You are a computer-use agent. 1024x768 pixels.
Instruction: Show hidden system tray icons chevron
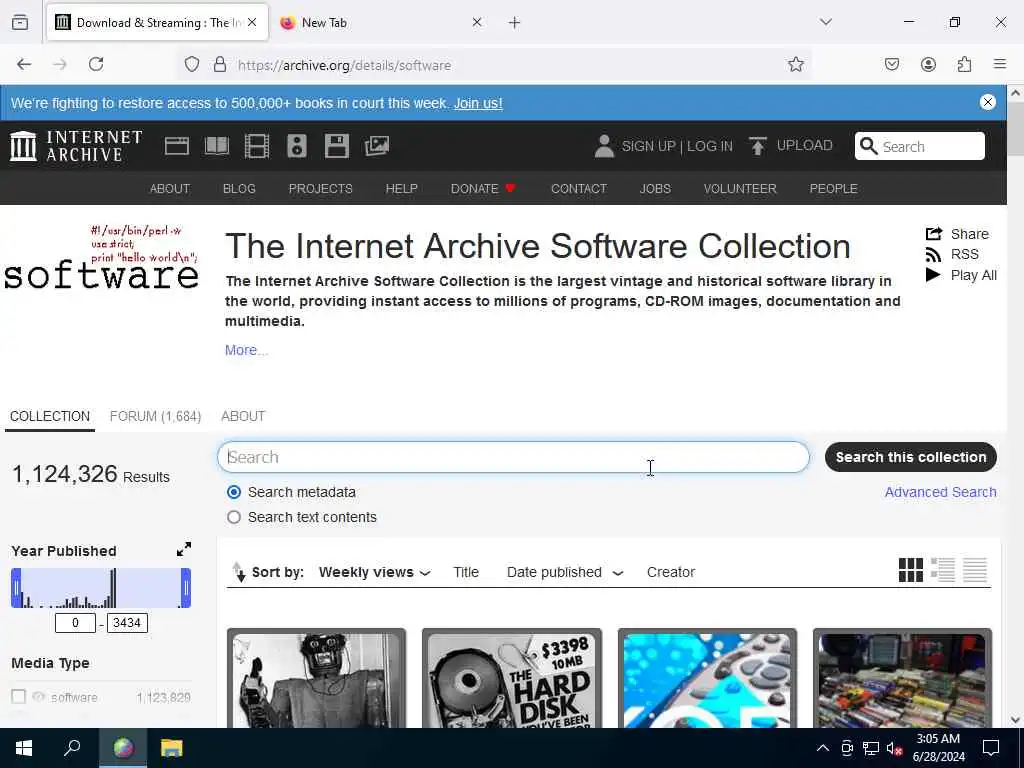pyautogui.click(x=823, y=748)
